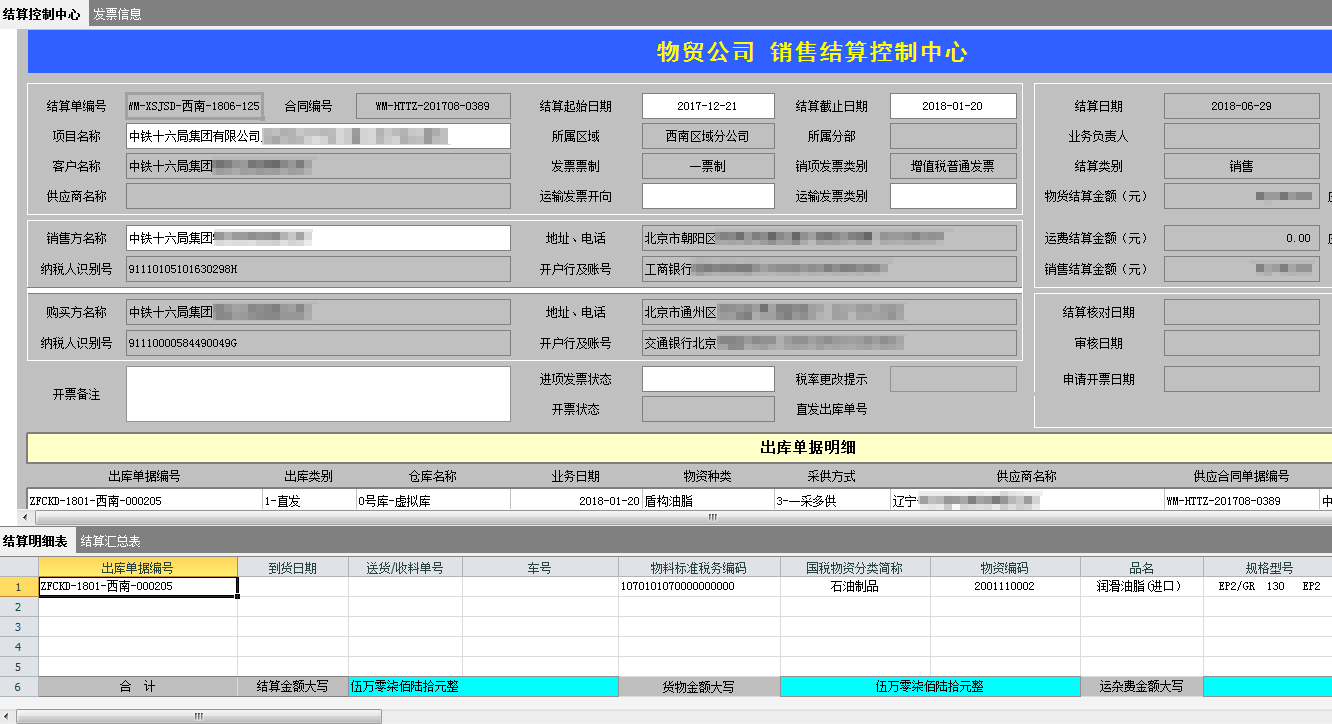
Task: Click the 结算核对日期 field
Action: click(1241, 312)
